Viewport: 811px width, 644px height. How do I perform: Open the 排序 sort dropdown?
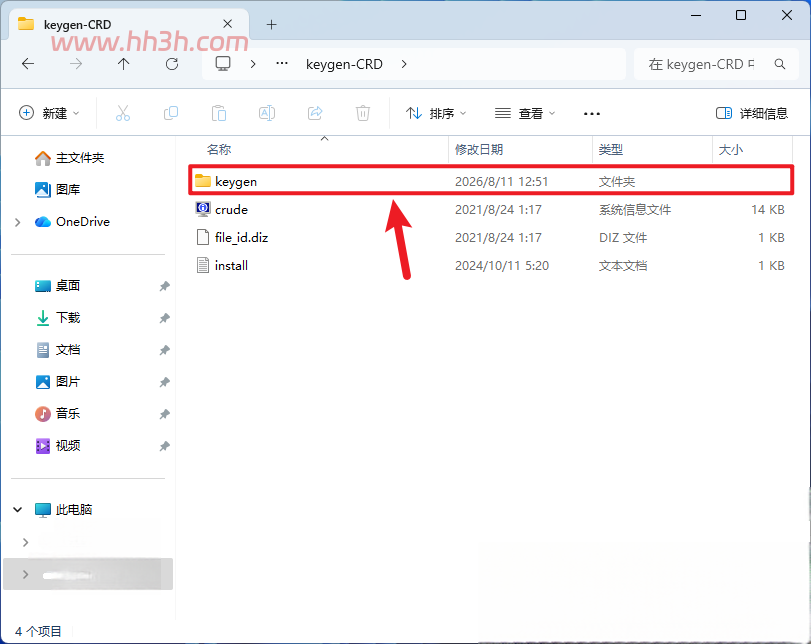(x=436, y=113)
